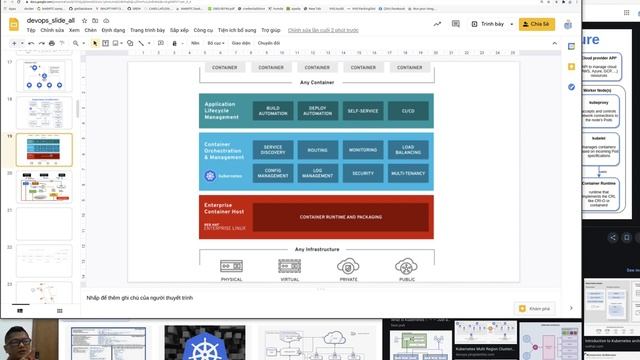
Task: Open the Trang trình bày menu
Action: click(147, 30)
